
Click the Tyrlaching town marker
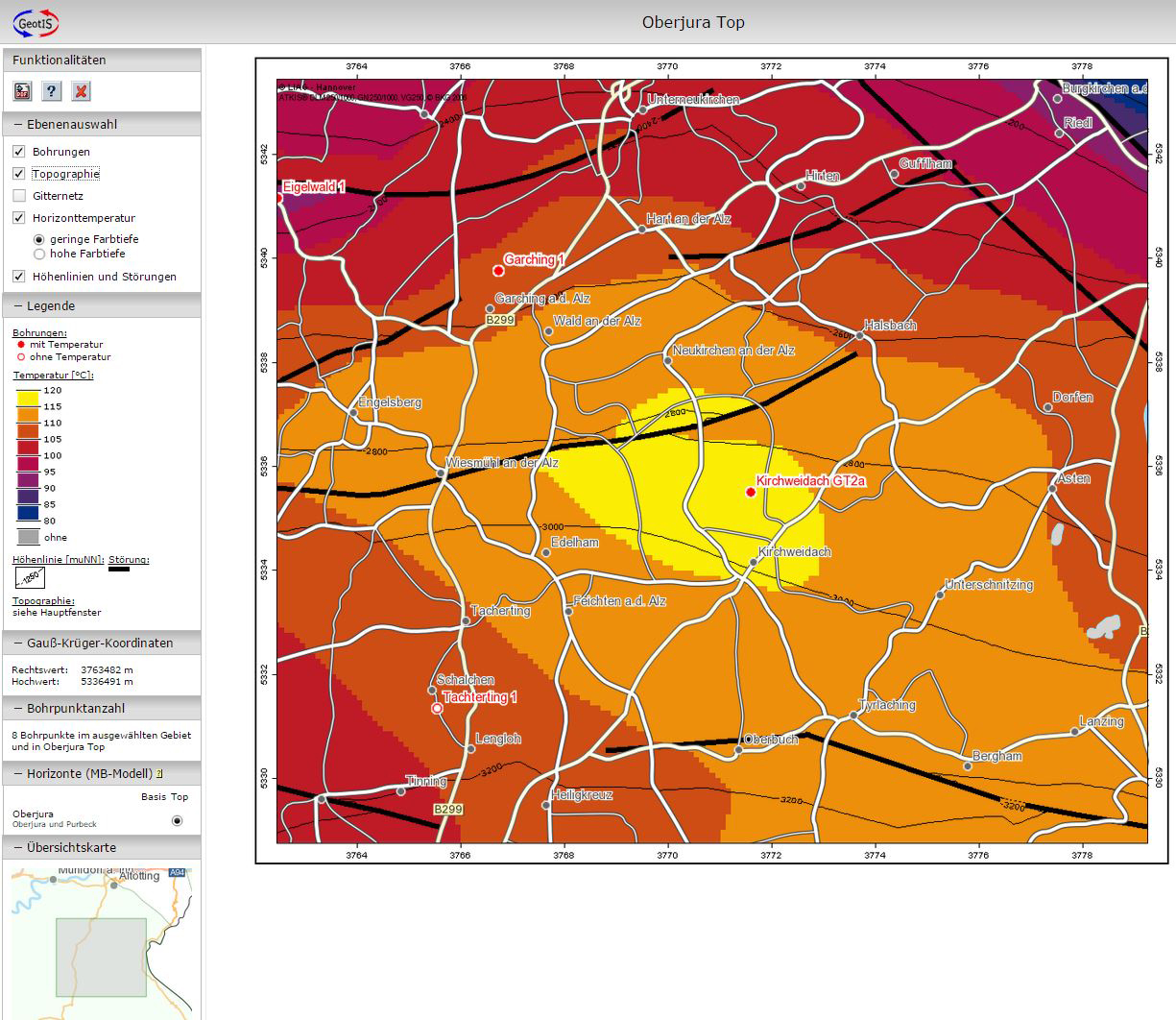pos(853,715)
